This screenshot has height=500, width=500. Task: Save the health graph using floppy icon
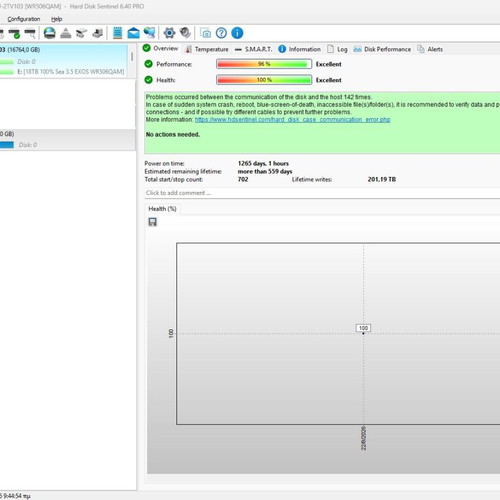(x=153, y=222)
